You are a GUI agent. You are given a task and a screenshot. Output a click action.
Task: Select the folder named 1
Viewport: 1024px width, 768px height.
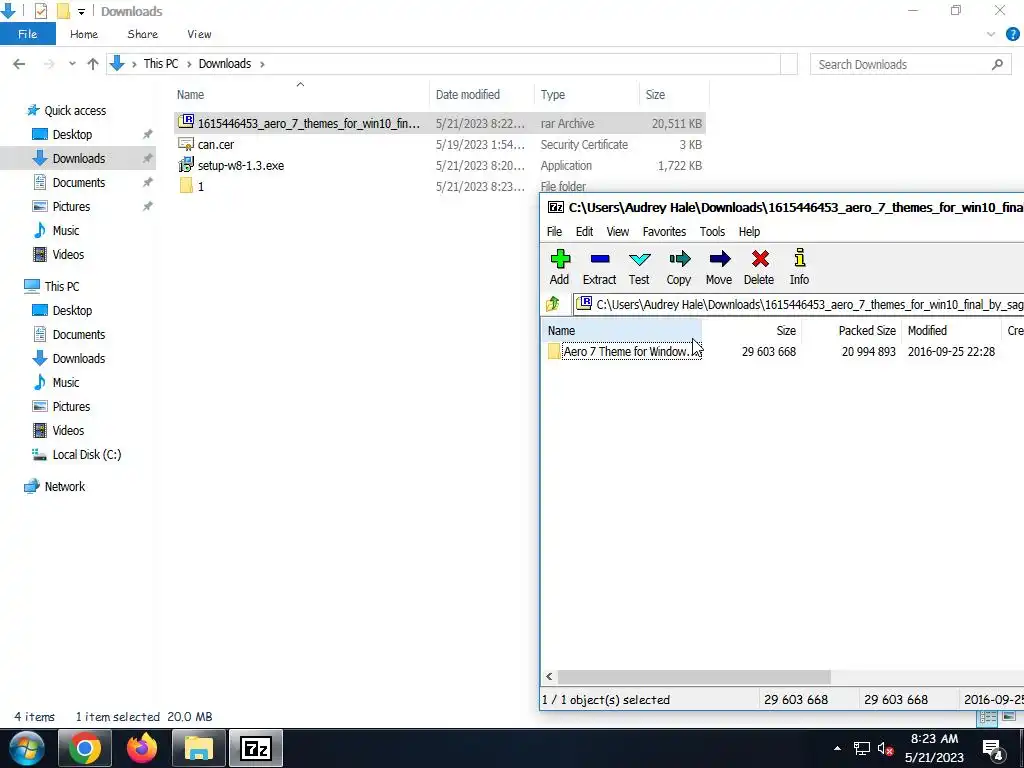(x=200, y=186)
